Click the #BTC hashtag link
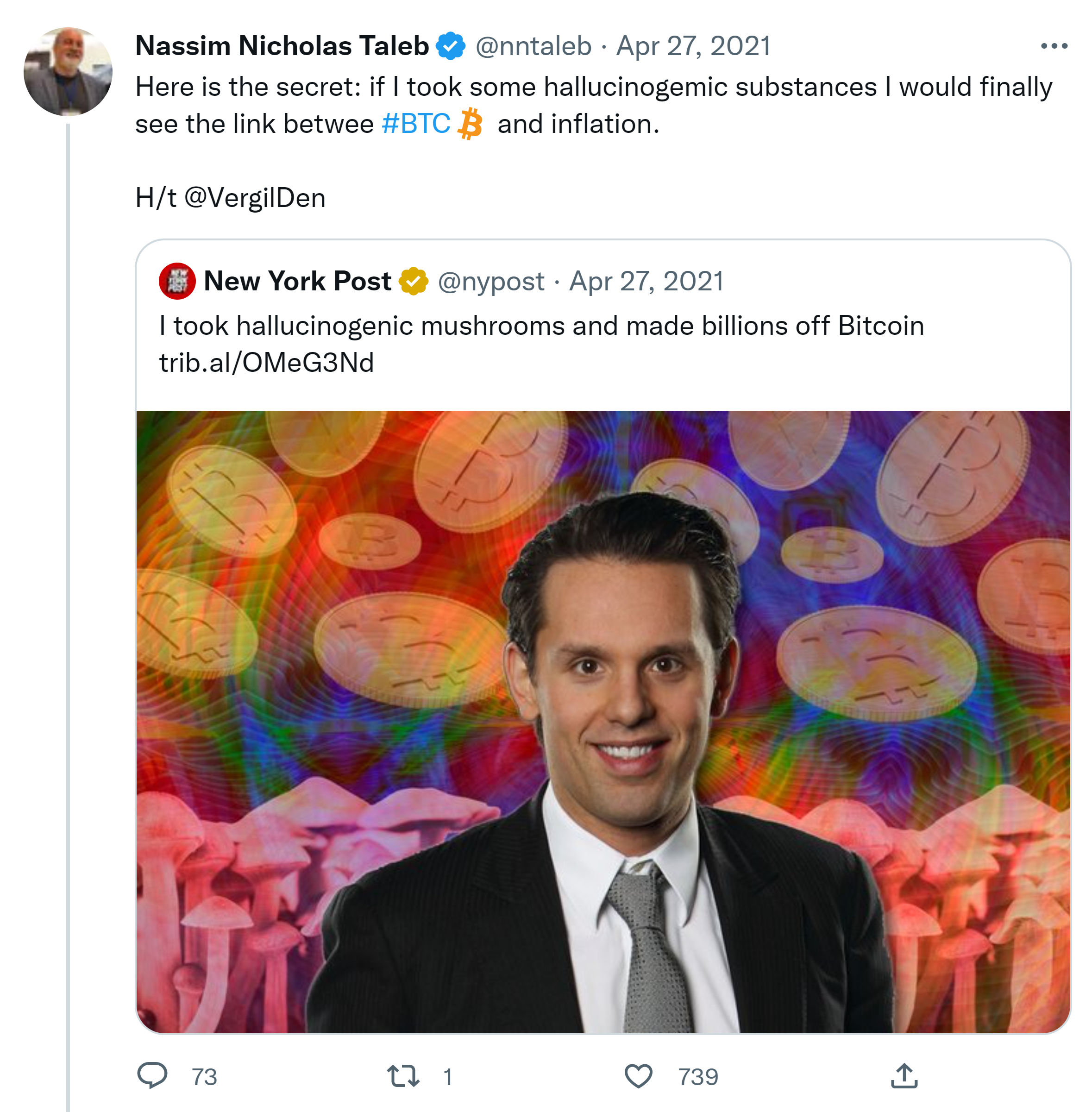This screenshot has width=1092, height=1112. point(416,124)
